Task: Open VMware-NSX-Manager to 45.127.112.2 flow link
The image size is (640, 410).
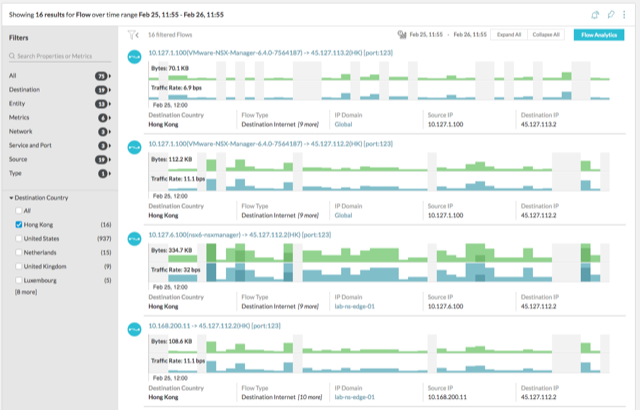Action: point(271,144)
